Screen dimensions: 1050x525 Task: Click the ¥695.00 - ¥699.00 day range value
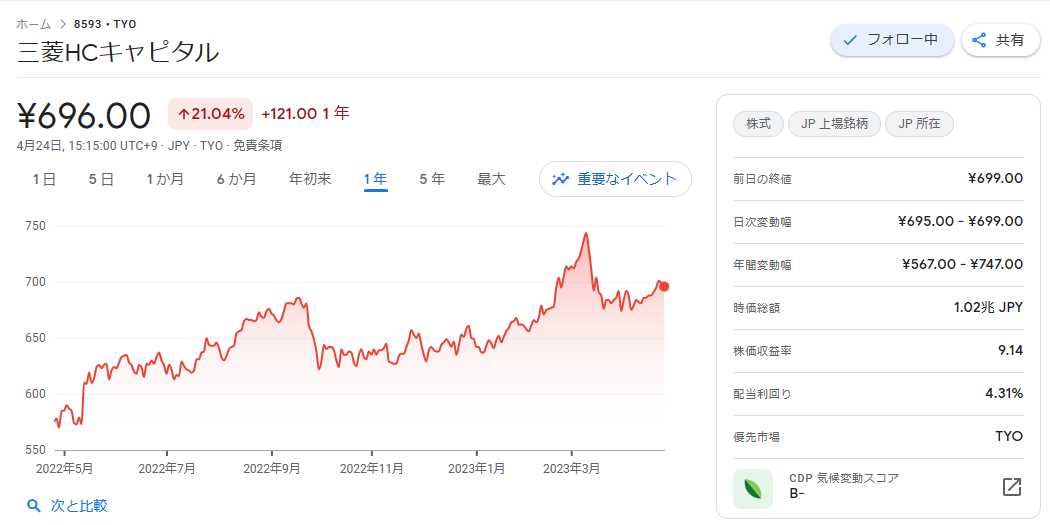click(x=960, y=221)
